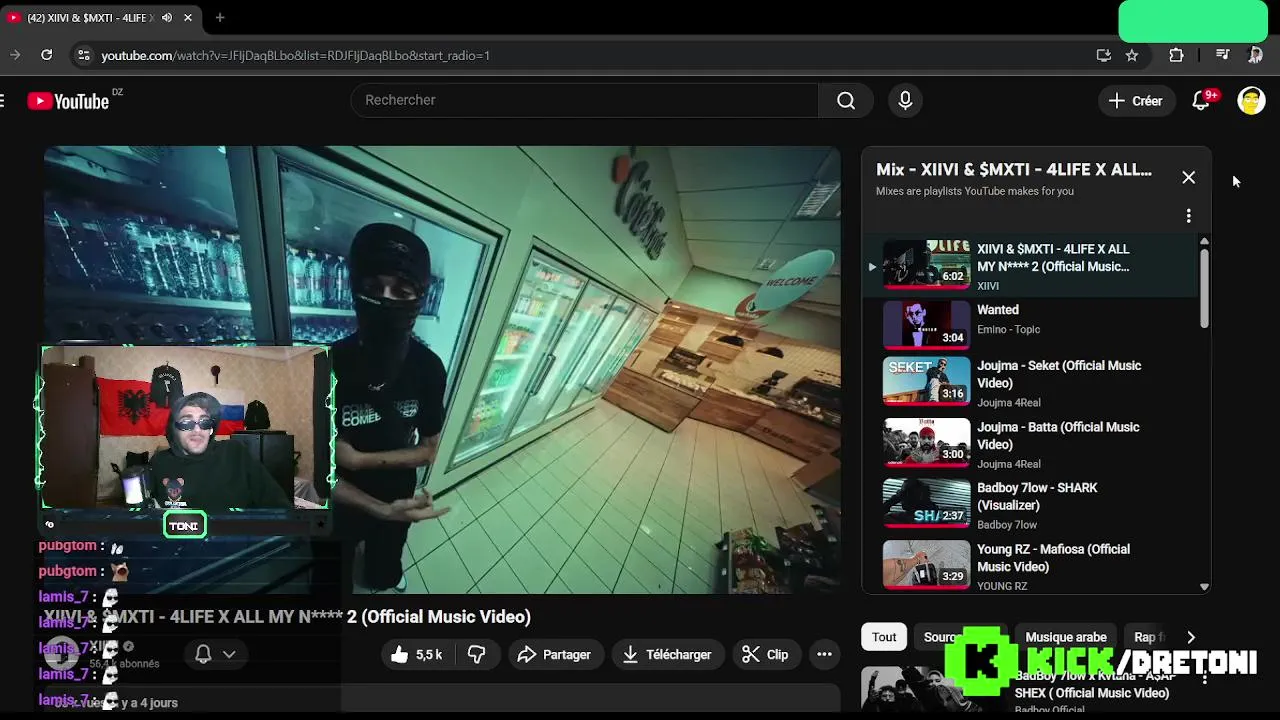Click the search magnifier button
The image size is (1280, 720).
tap(846, 100)
